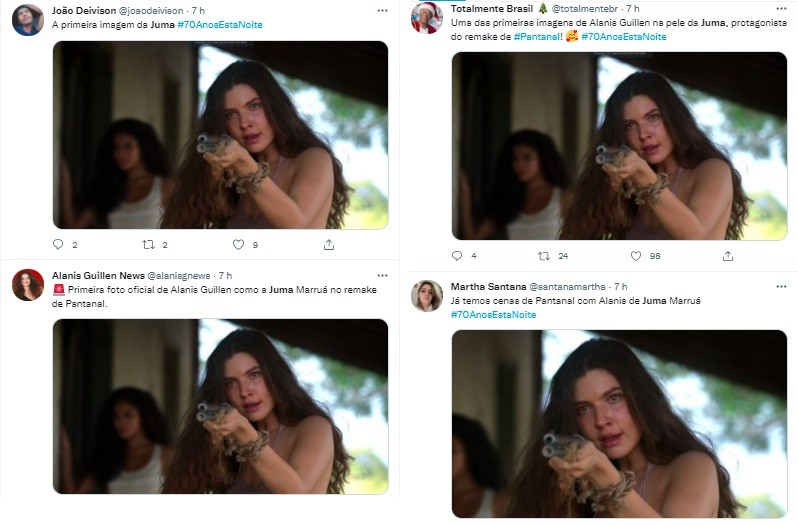Retweet Totalmente Brasil's post
The width and height of the screenshot is (798, 526).
pyautogui.click(x=545, y=256)
